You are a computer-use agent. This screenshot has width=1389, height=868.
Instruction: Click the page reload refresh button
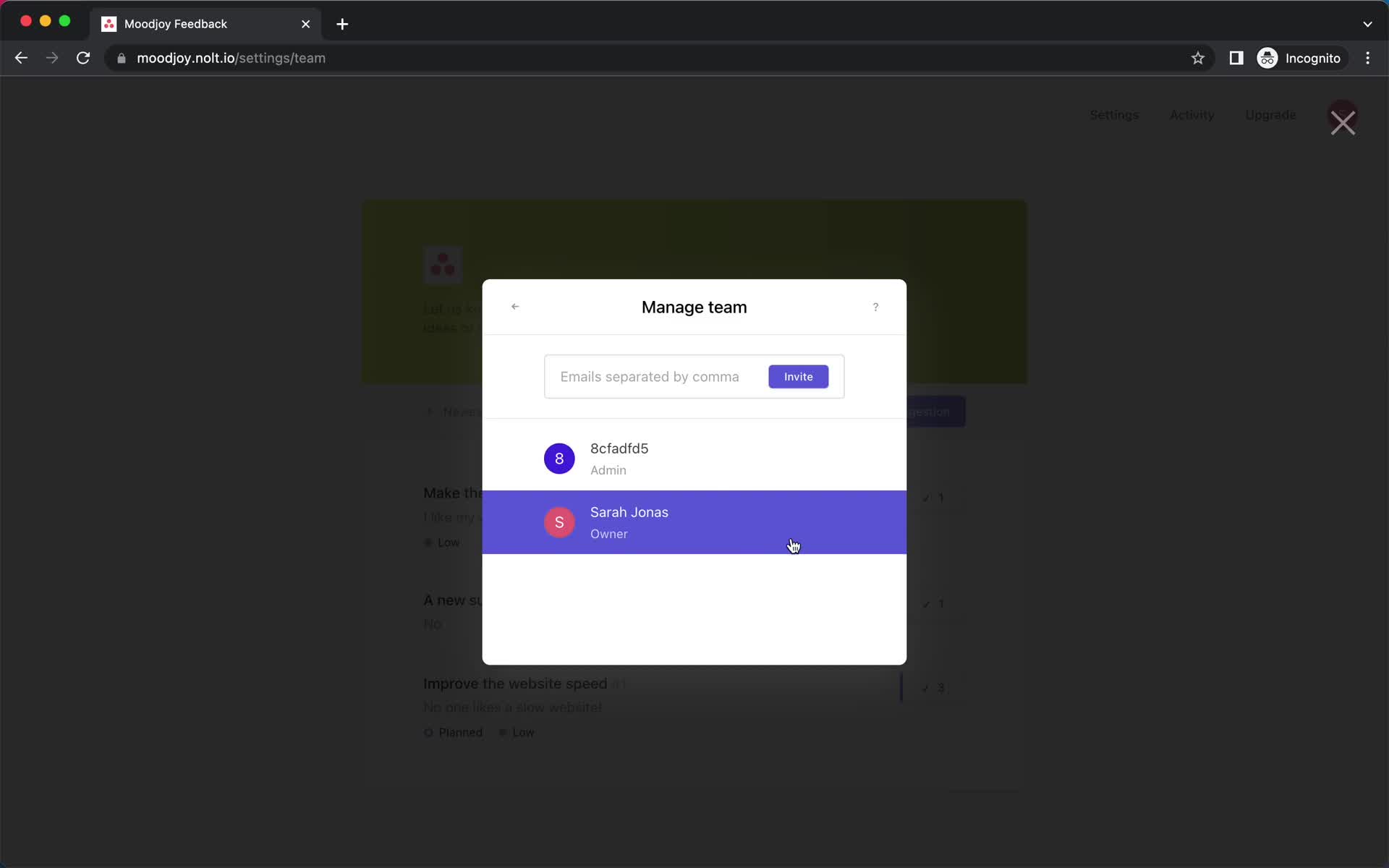coord(83,57)
